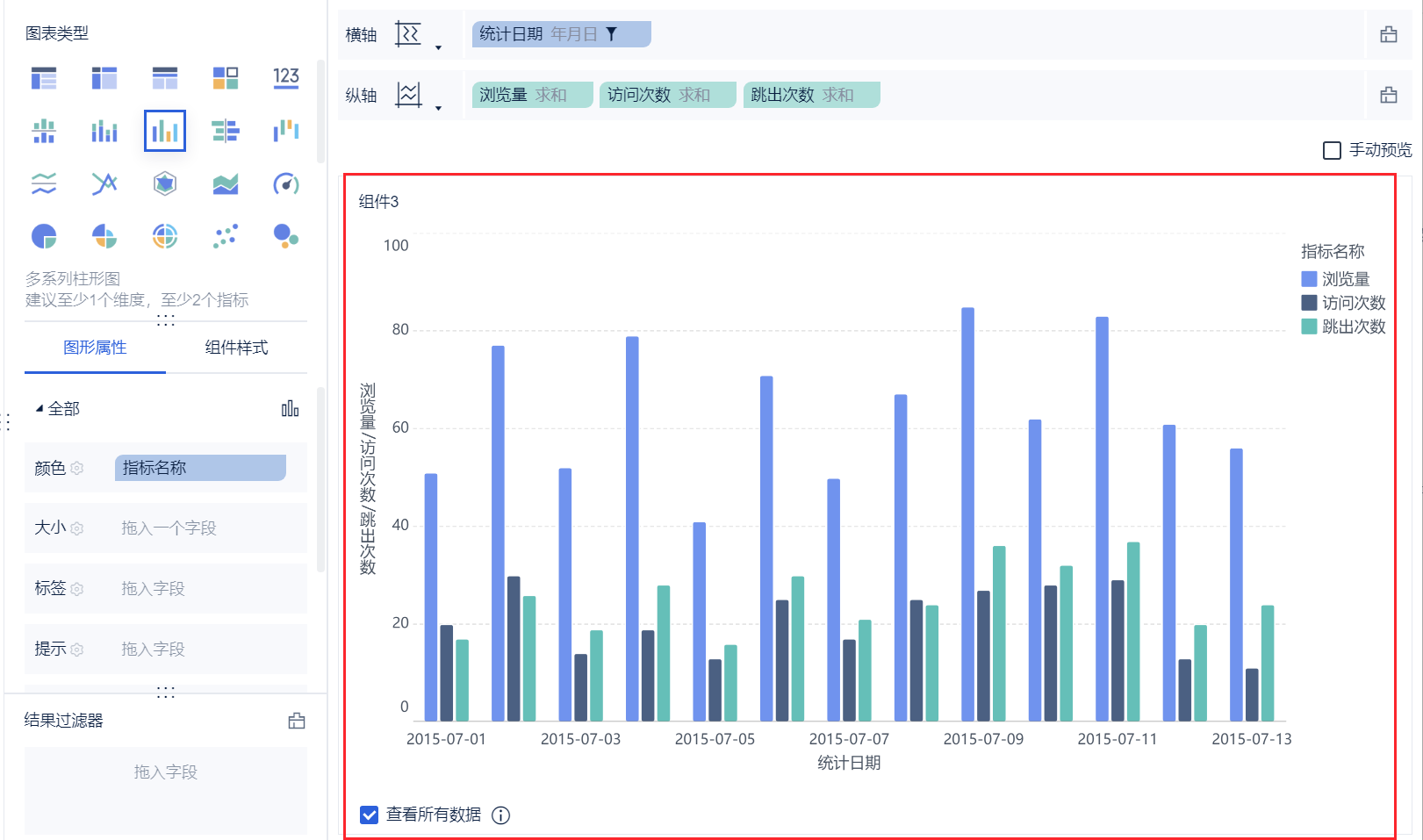Click the 指标名称 legend title

(x=1333, y=252)
